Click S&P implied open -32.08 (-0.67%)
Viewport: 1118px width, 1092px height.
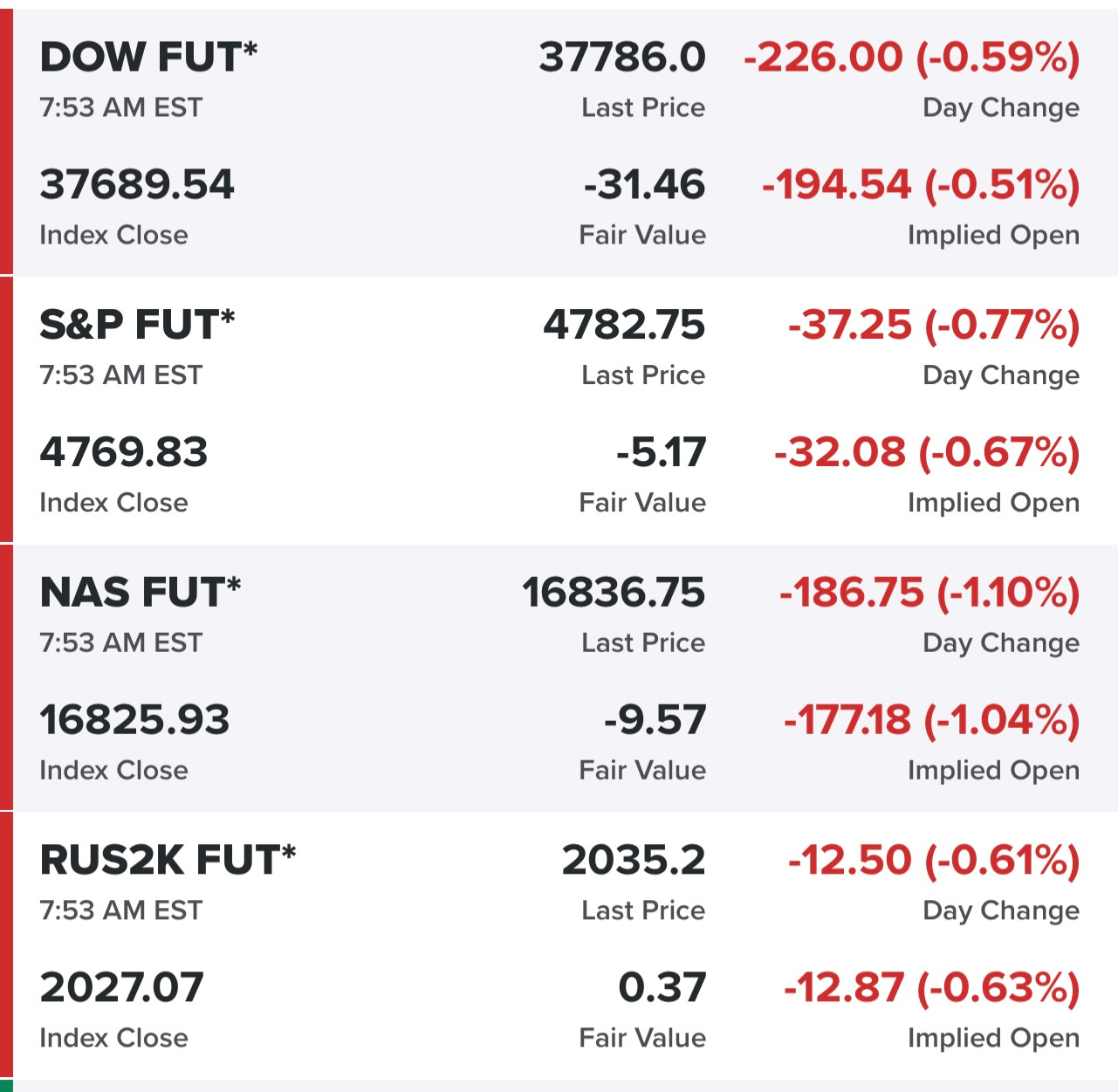tap(927, 452)
